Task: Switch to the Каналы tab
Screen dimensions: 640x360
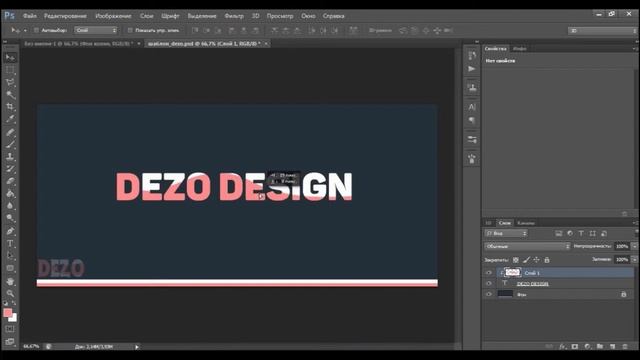Action: point(525,223)
